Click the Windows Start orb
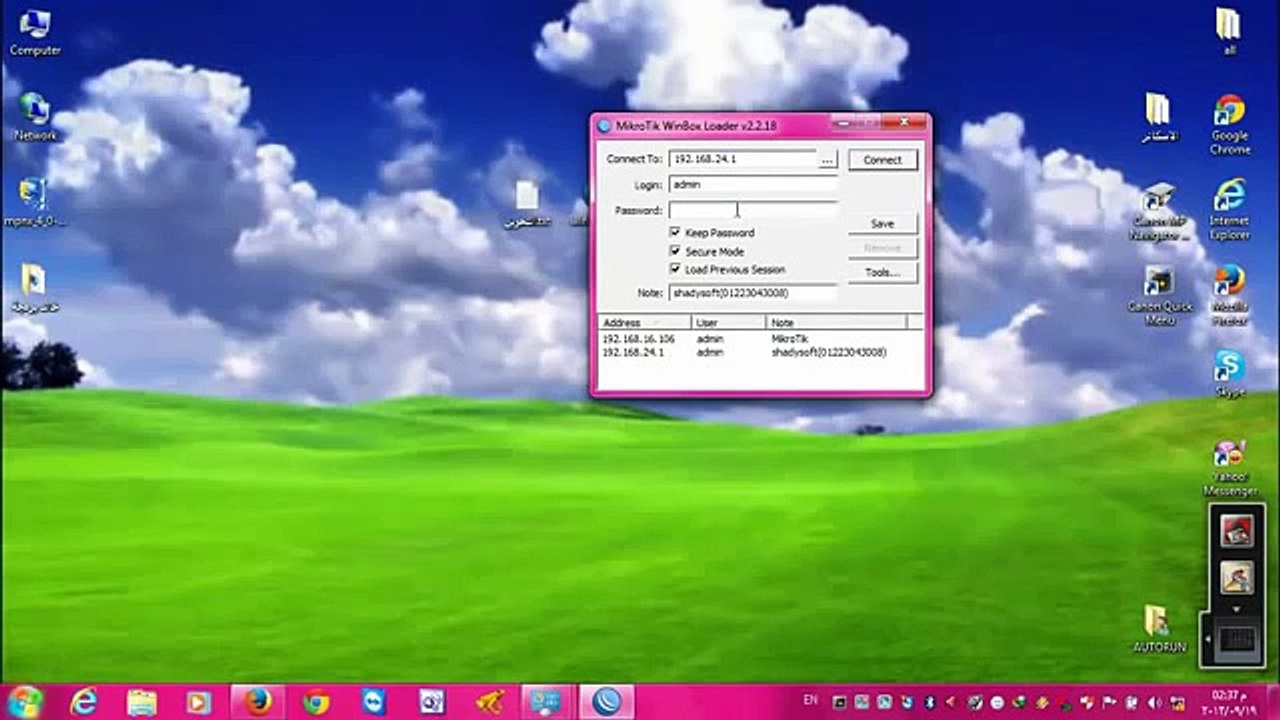 [x=24, y=702]
